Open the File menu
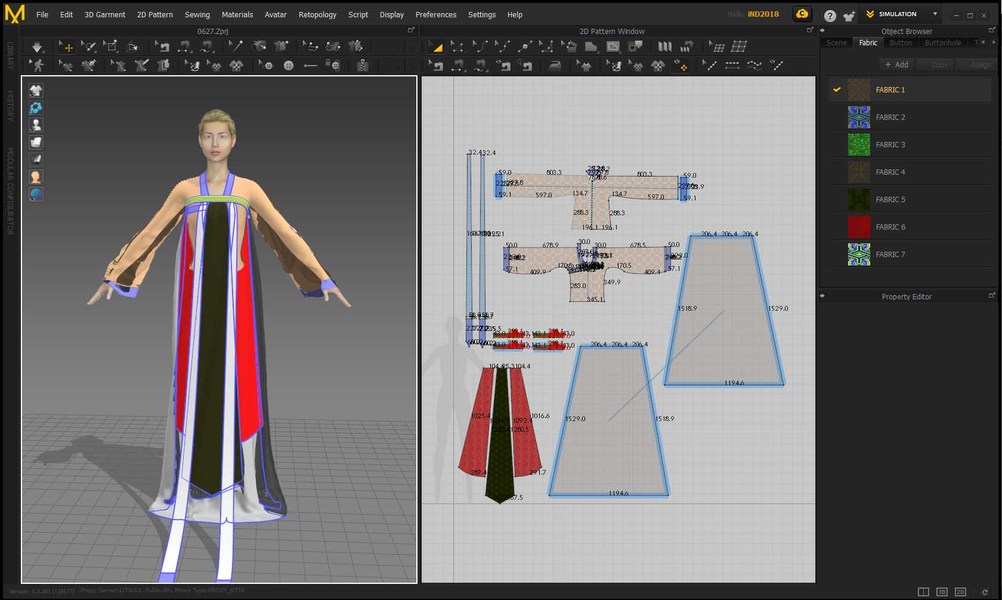Image resolution: width=1002 pixels, height=600 pixels. click(x=42, y=15)
